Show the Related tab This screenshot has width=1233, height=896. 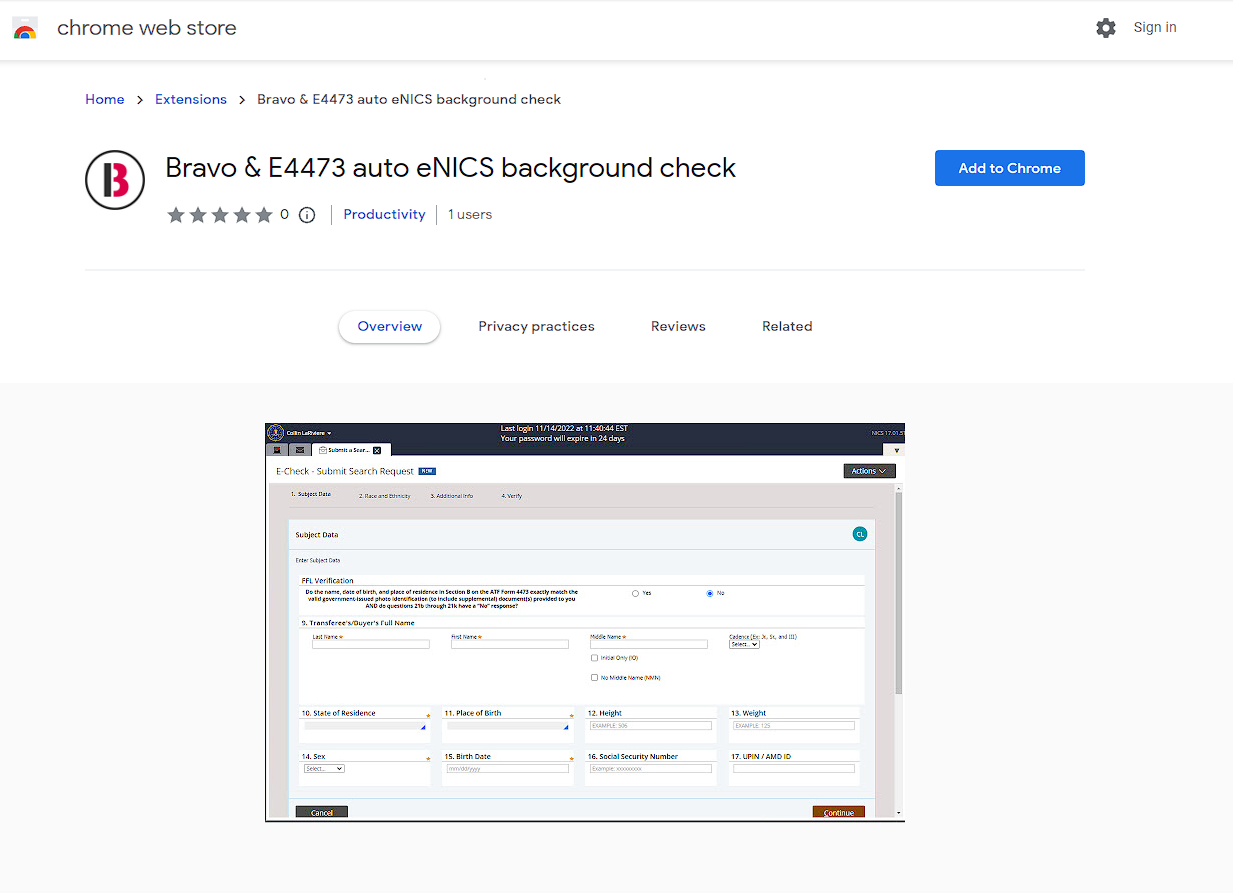click(787, 327)
